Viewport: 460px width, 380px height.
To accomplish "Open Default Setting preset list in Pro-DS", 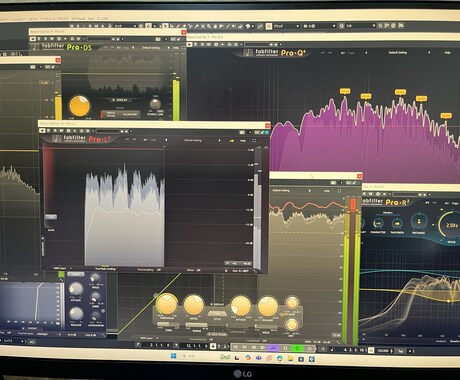I will point(151,48).
